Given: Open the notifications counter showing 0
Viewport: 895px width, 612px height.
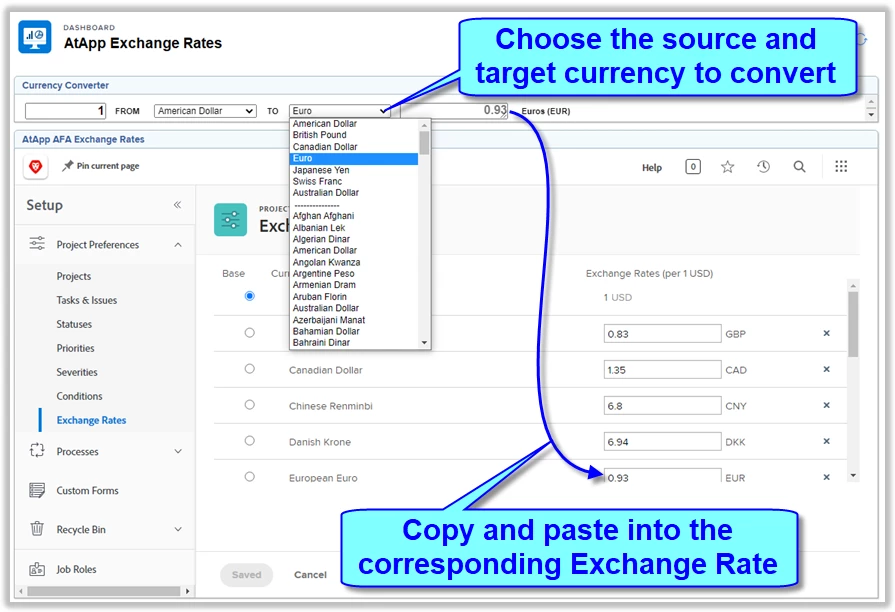Looking at the screenshot, I should tap(692, 167).
